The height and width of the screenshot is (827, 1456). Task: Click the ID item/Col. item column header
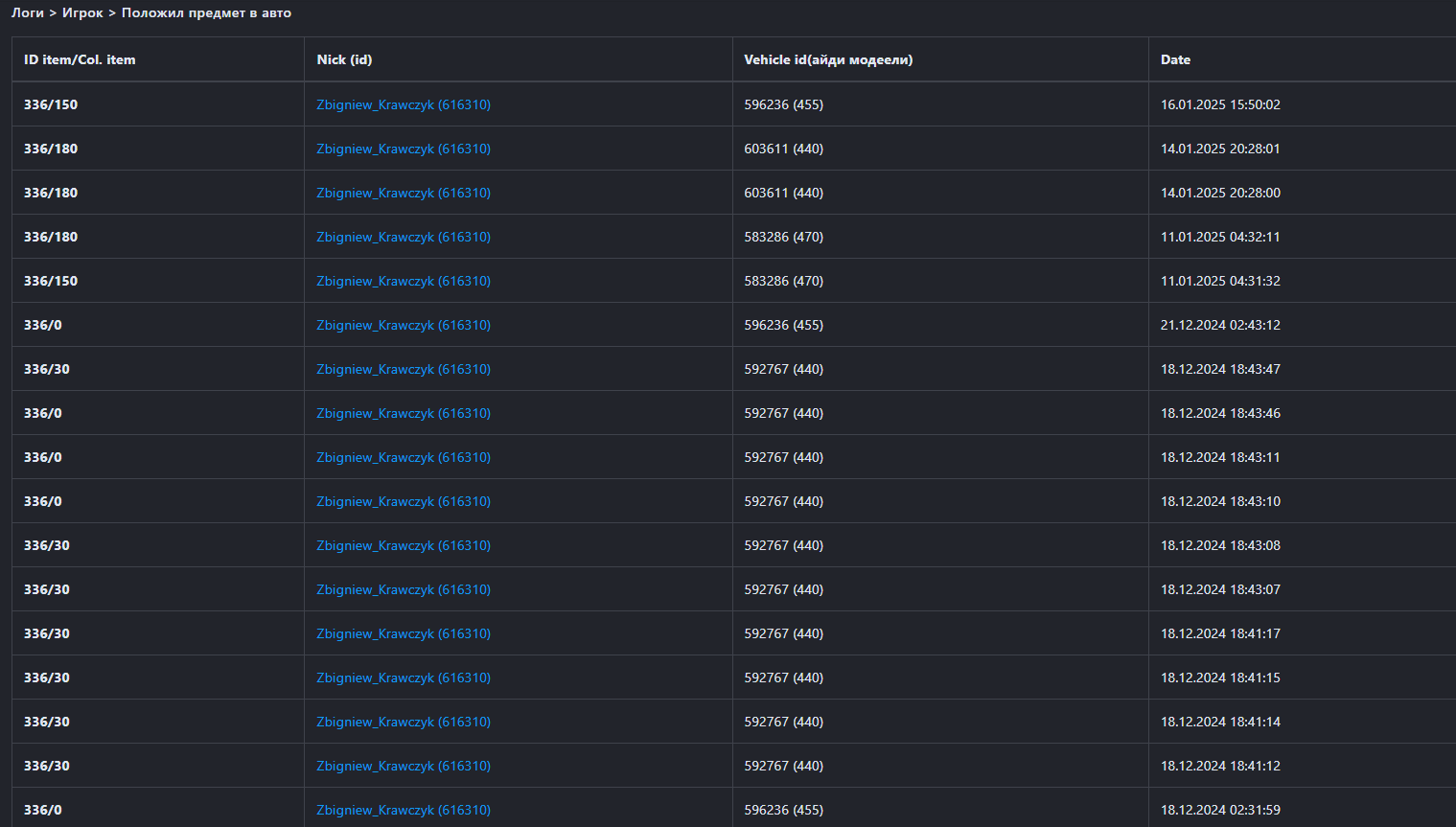pyautogui.click(x=80, y=59)
